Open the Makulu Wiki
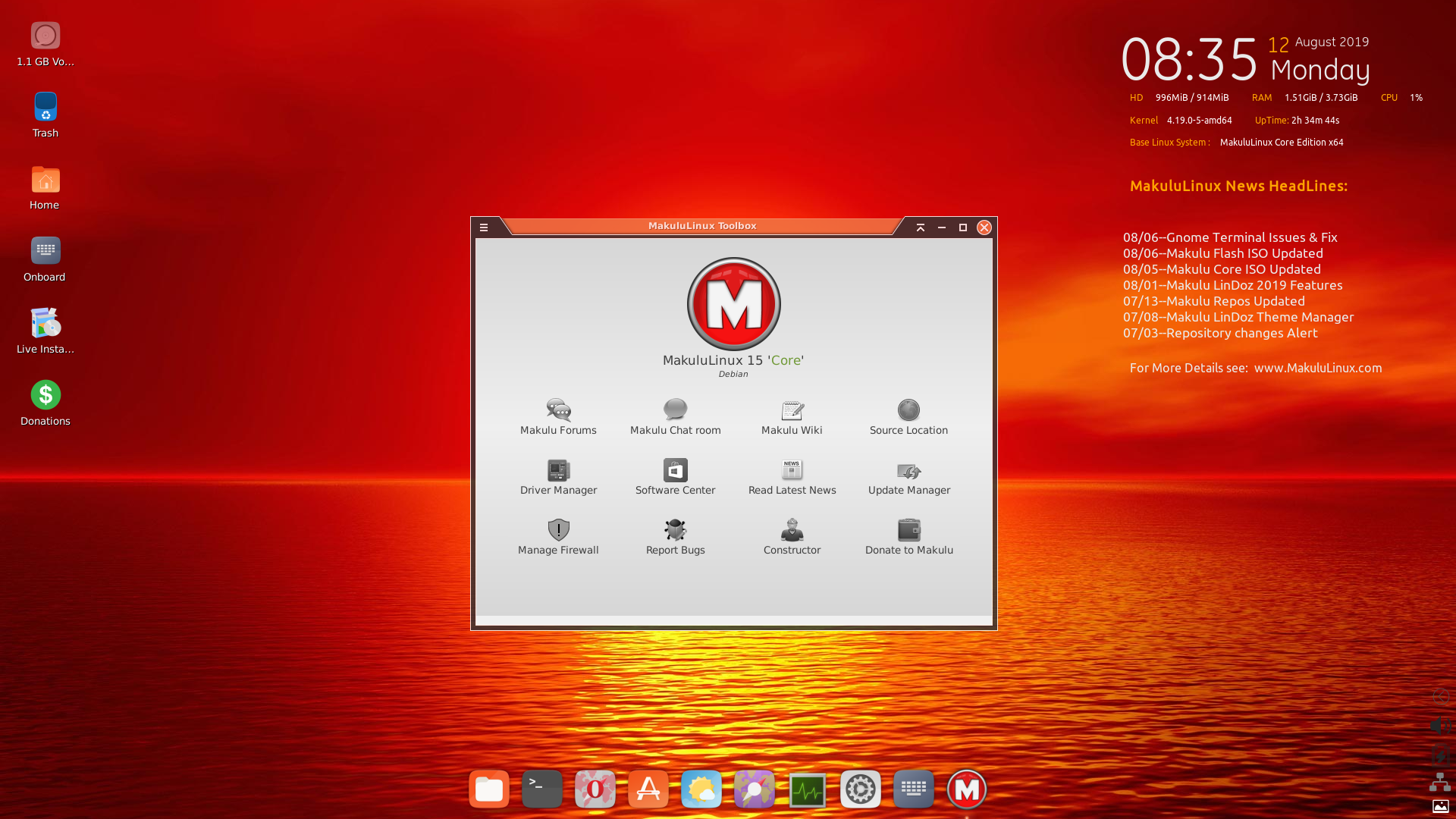Screen dimensions: 1456x819 click(x=792, y=417)
